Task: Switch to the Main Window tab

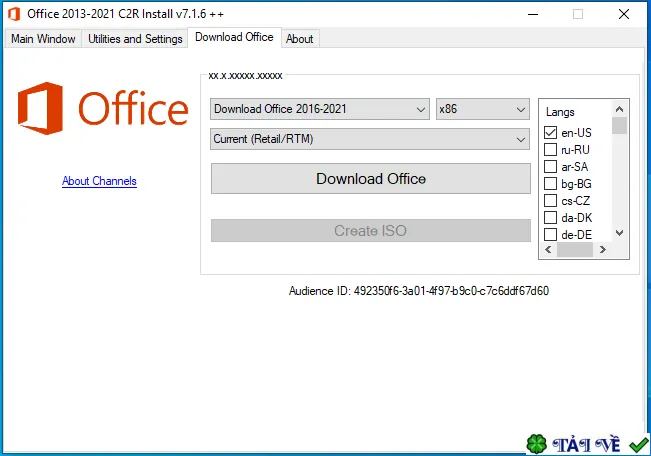Action: pyautogui.click(x=43, y=39)
